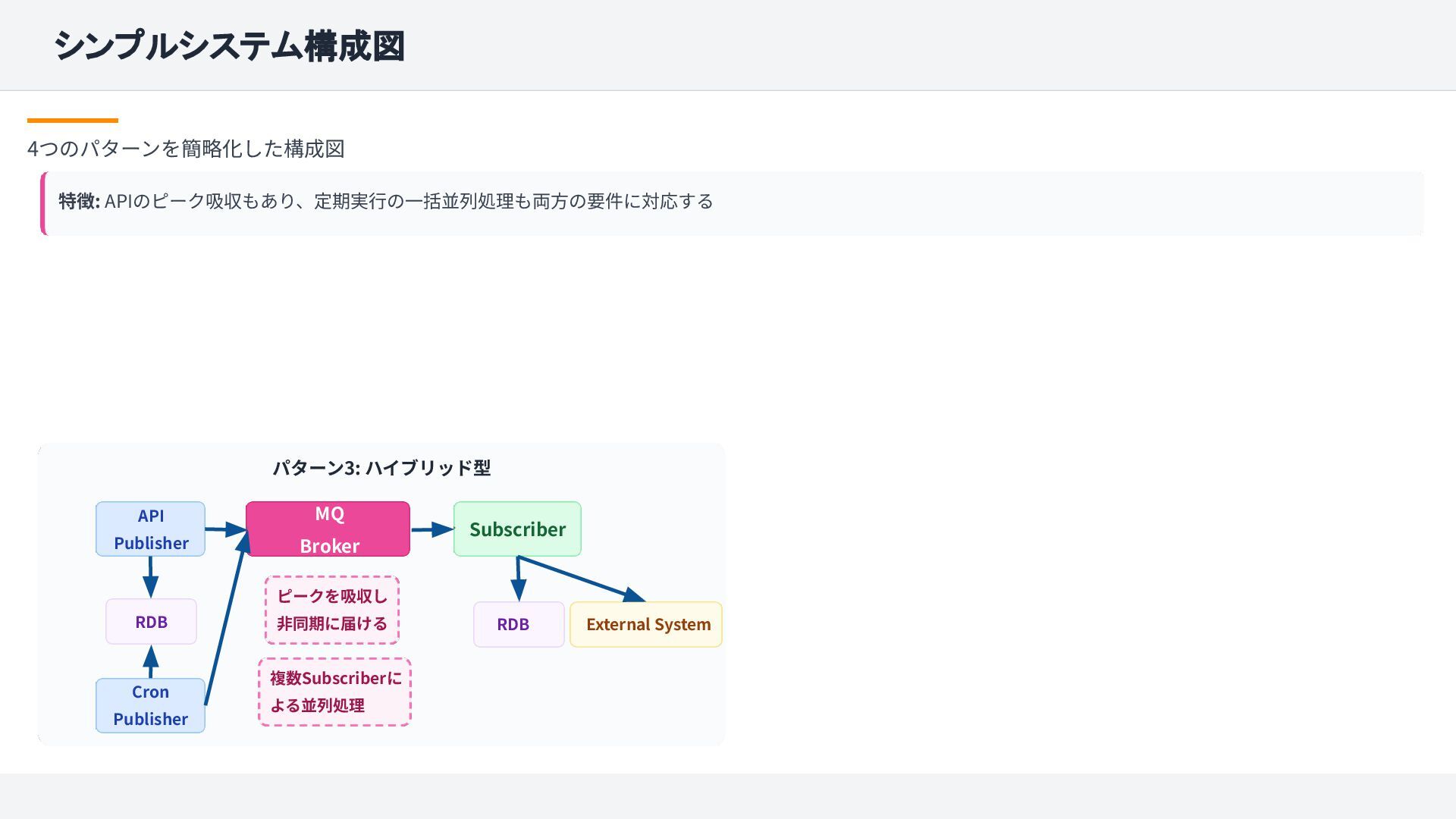Select the MQ Broker node

(x=328, y=529)
